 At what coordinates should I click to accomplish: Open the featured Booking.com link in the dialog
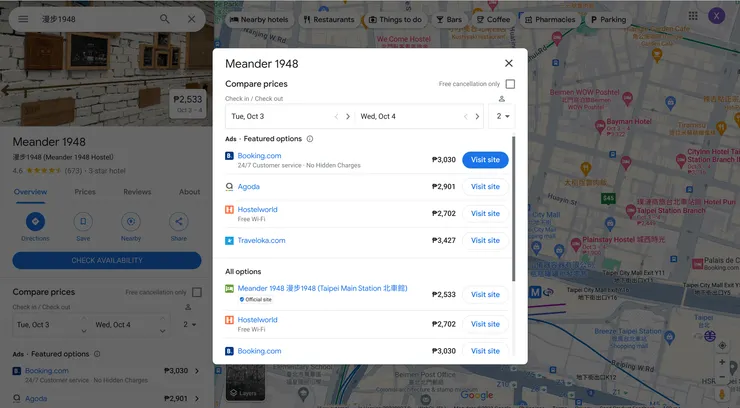tap(259, 156)
